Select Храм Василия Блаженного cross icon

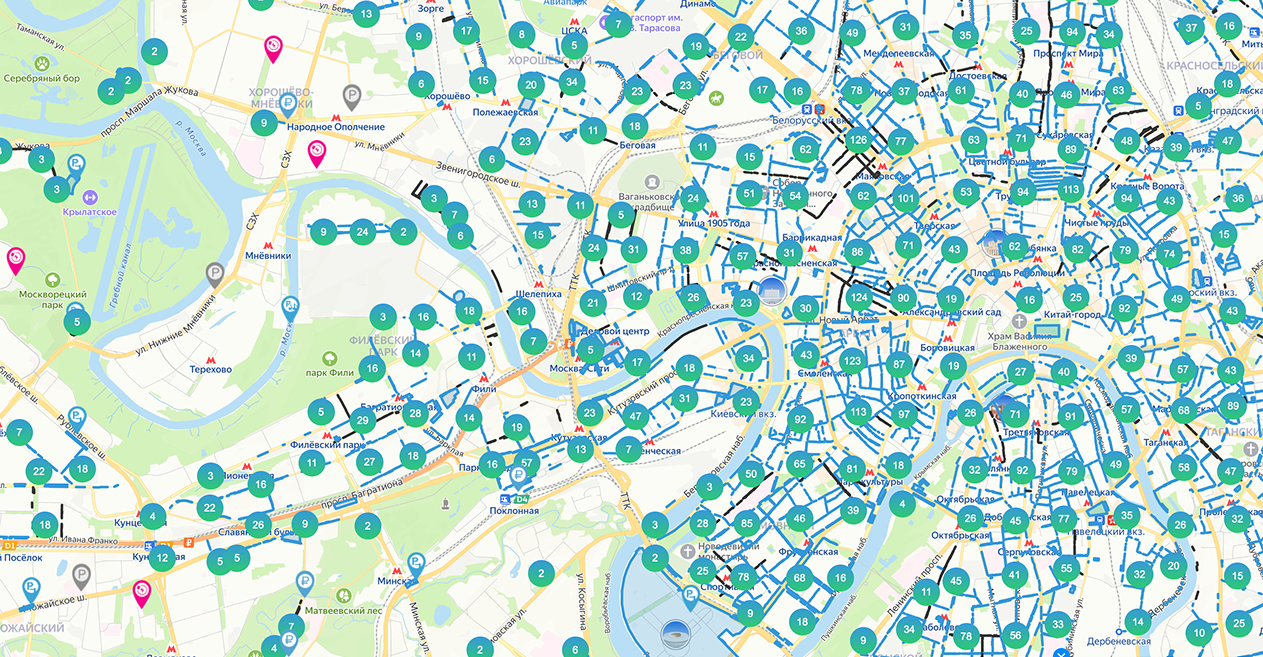coord(1019,321)
